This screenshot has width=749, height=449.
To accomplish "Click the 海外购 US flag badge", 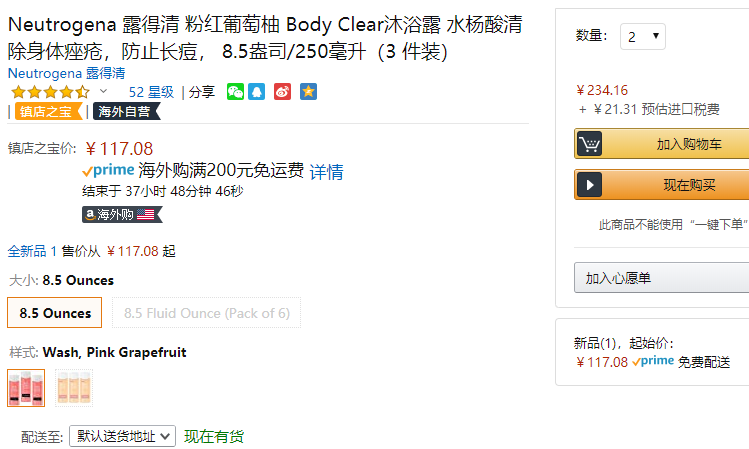I will point(122,214).
